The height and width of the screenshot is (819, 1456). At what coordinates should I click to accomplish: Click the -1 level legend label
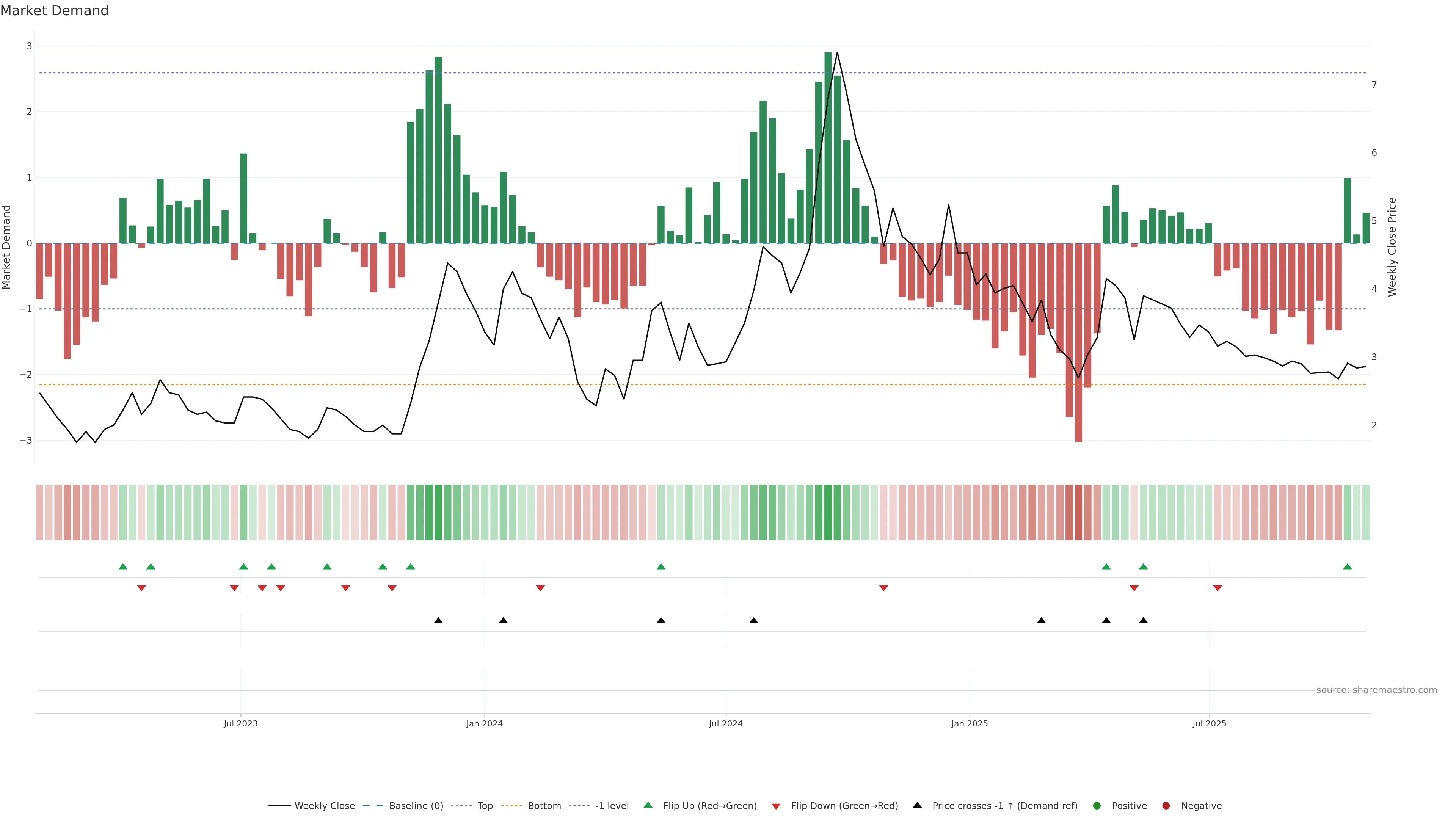612,805
